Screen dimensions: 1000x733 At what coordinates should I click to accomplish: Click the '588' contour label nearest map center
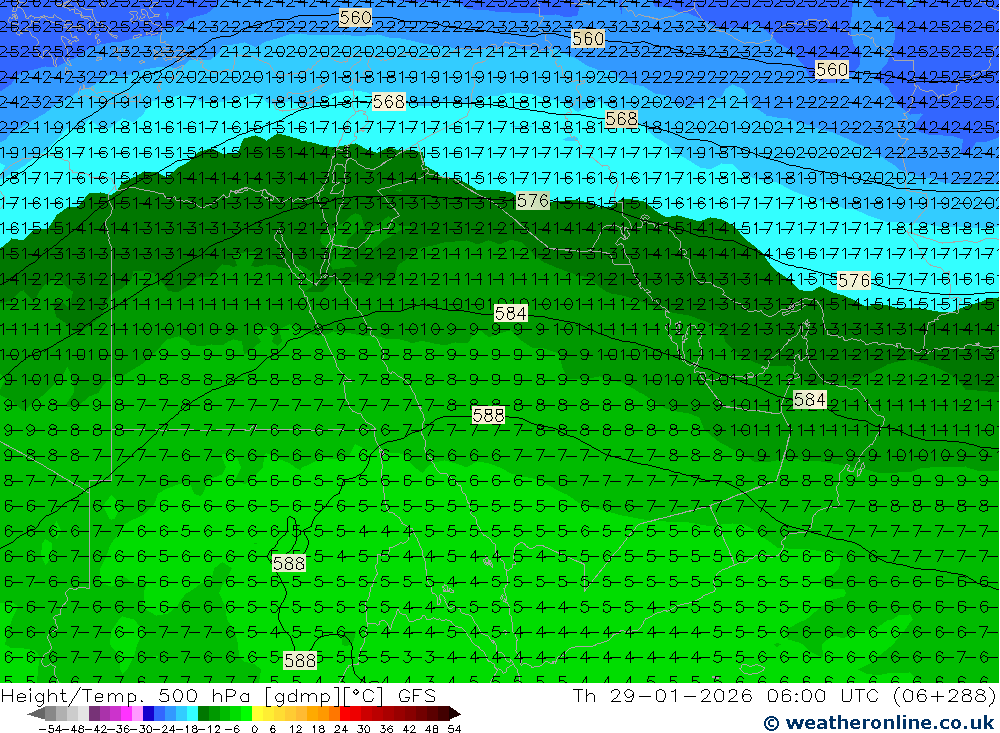[x=489, y=415]
